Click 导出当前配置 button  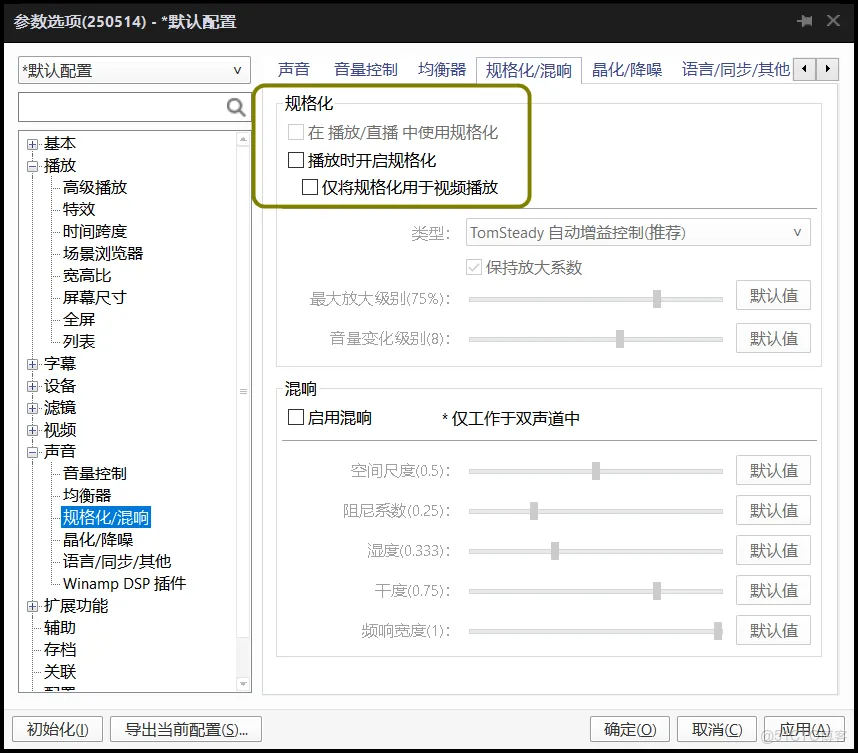[x=185, y=729]
